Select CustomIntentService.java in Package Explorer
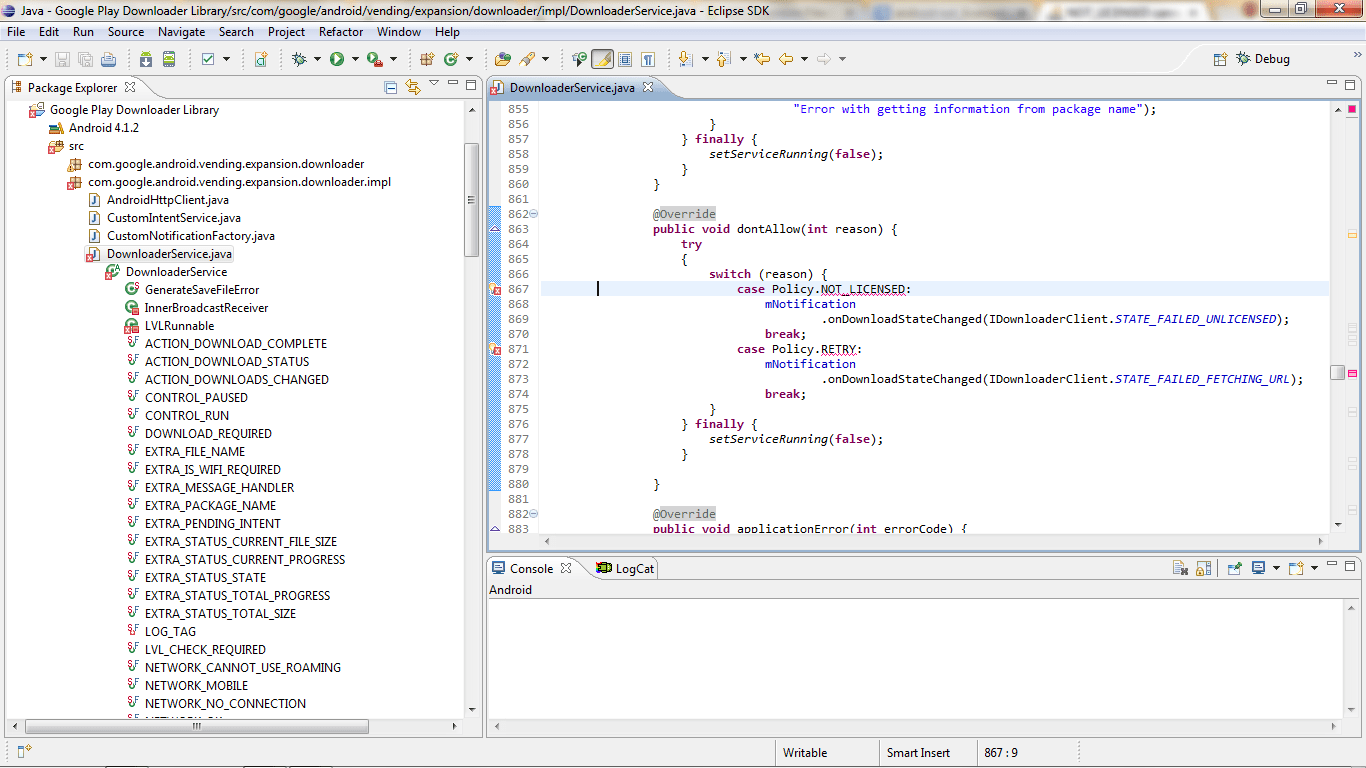1366x768 pixels. [174, 218]
